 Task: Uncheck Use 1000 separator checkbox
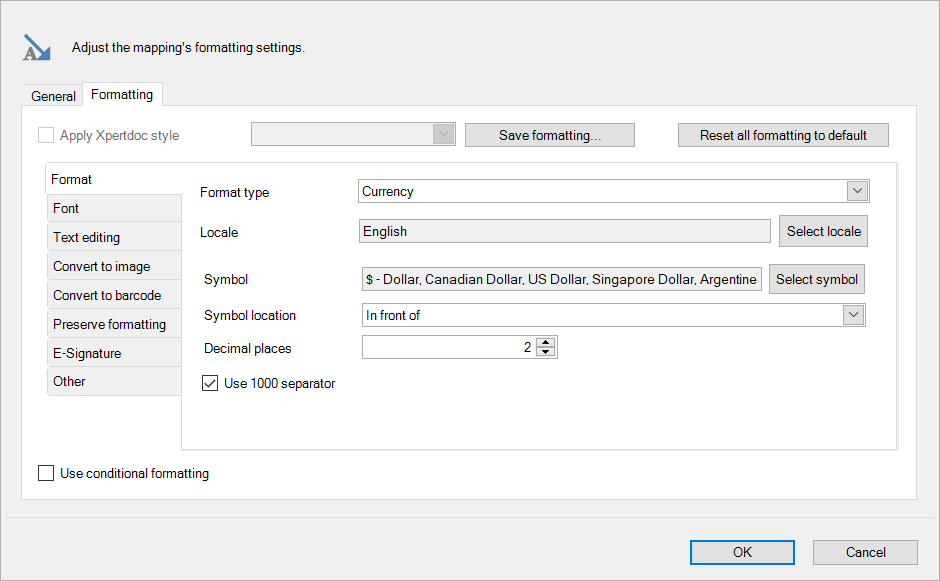tap(210, 383)
